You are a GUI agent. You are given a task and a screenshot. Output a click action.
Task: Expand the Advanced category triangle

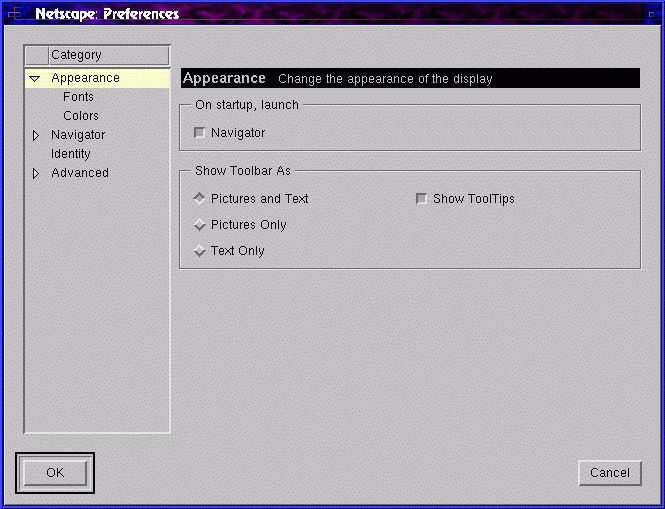coord(36,173)
